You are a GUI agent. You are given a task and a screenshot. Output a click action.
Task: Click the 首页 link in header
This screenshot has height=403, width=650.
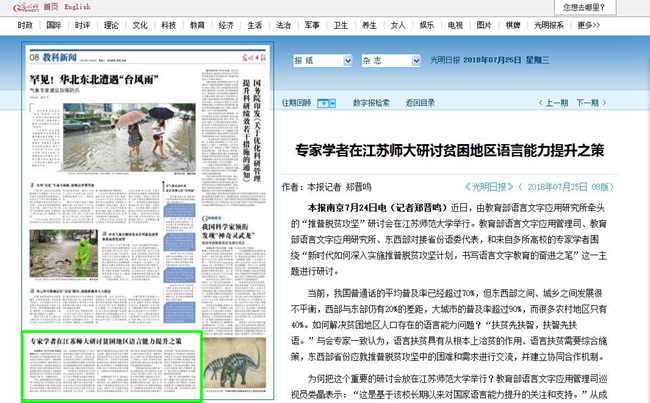(49, 6)
